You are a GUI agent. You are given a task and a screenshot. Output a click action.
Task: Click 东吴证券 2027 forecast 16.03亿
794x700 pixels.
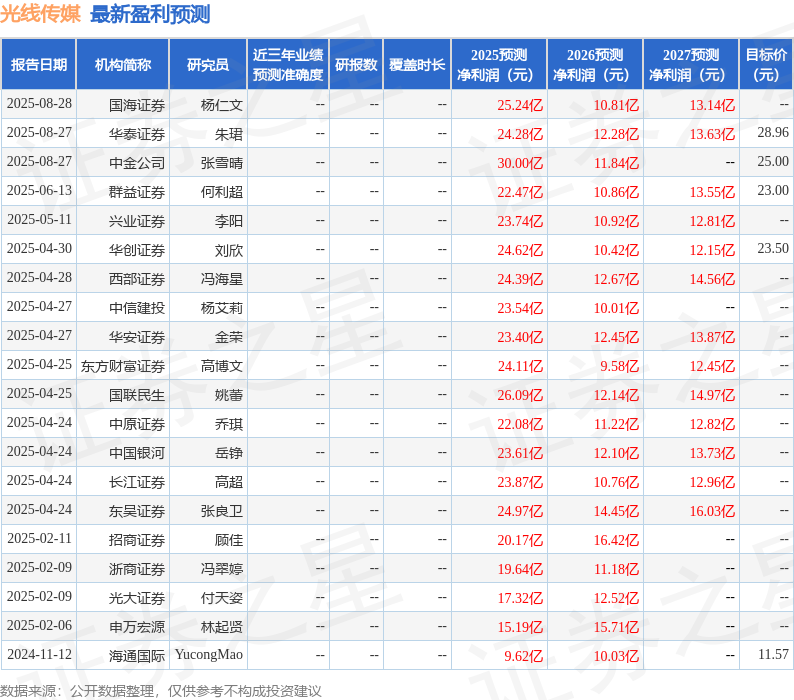point(712,511)
